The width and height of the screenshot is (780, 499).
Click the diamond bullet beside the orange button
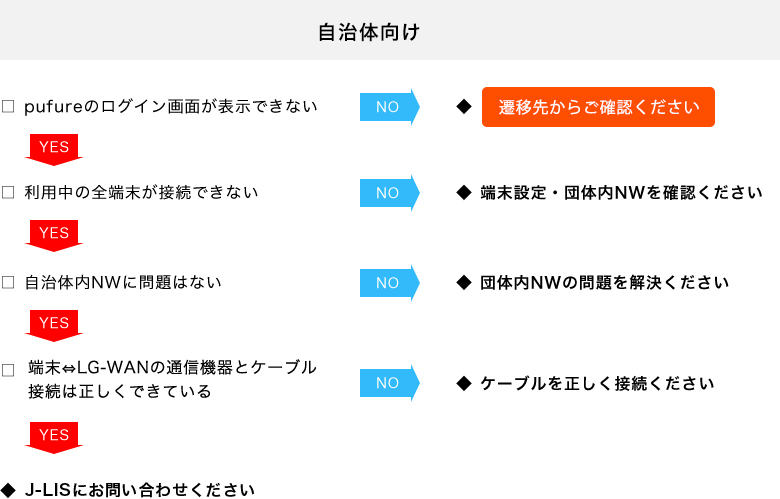pos(464,106)
